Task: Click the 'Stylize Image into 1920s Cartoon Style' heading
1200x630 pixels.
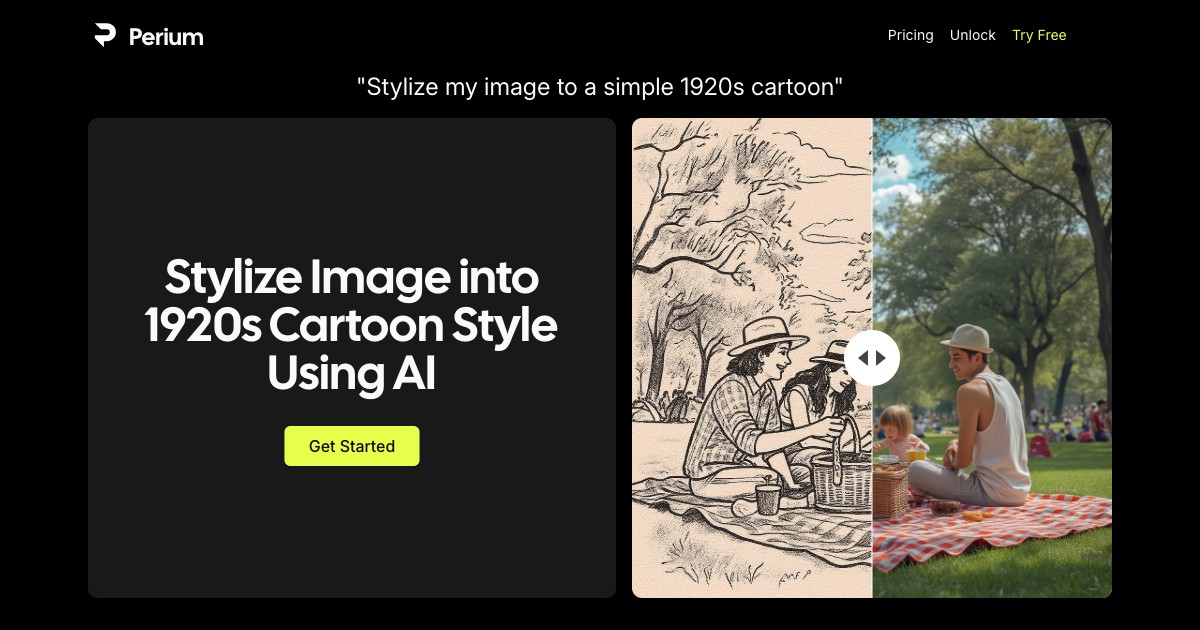Action: coord(351,325)
